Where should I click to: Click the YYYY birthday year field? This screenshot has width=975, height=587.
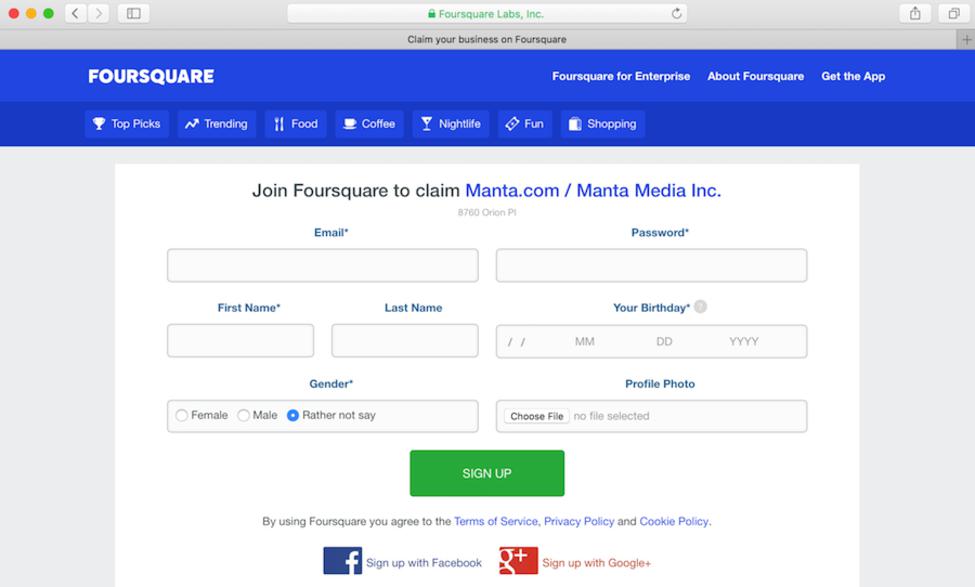tap(744, 341)
